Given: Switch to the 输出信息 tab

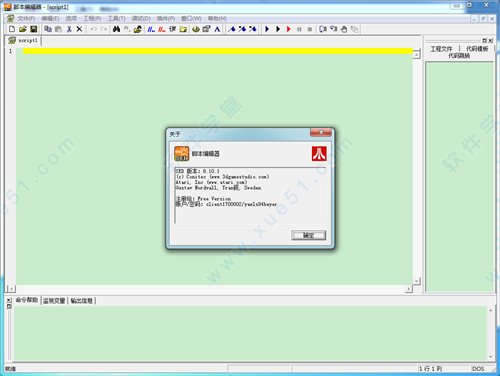Looking at the screenshot, I should coord(81,301).
